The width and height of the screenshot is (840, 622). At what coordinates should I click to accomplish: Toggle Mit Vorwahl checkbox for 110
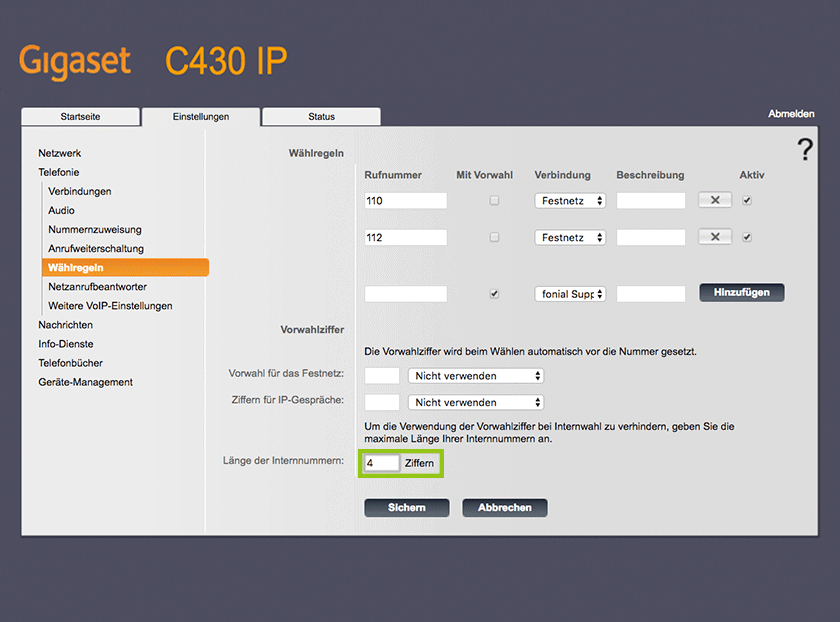[x=494, y=201]
